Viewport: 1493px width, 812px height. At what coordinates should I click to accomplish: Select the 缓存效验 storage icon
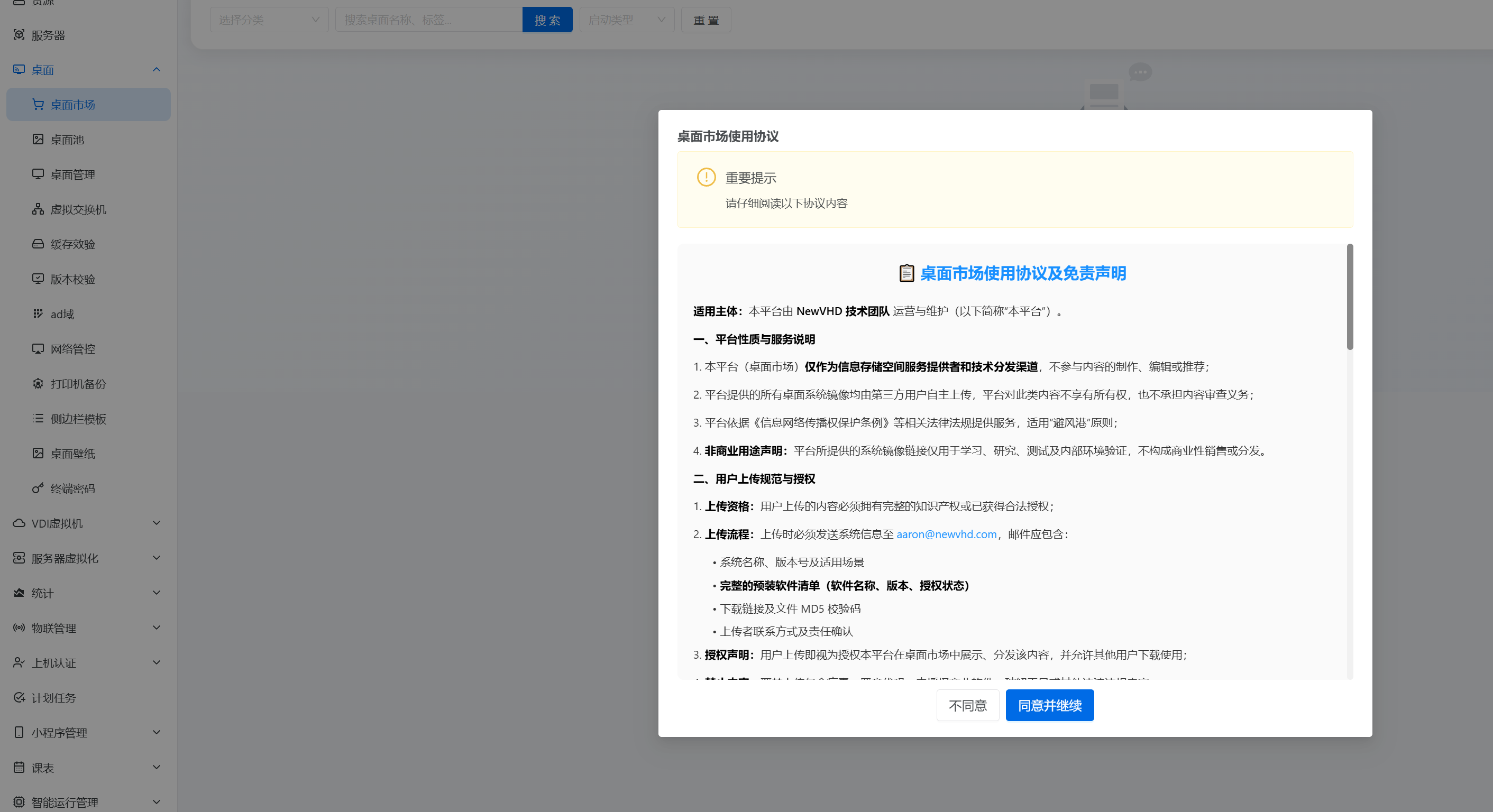(38, 244)
